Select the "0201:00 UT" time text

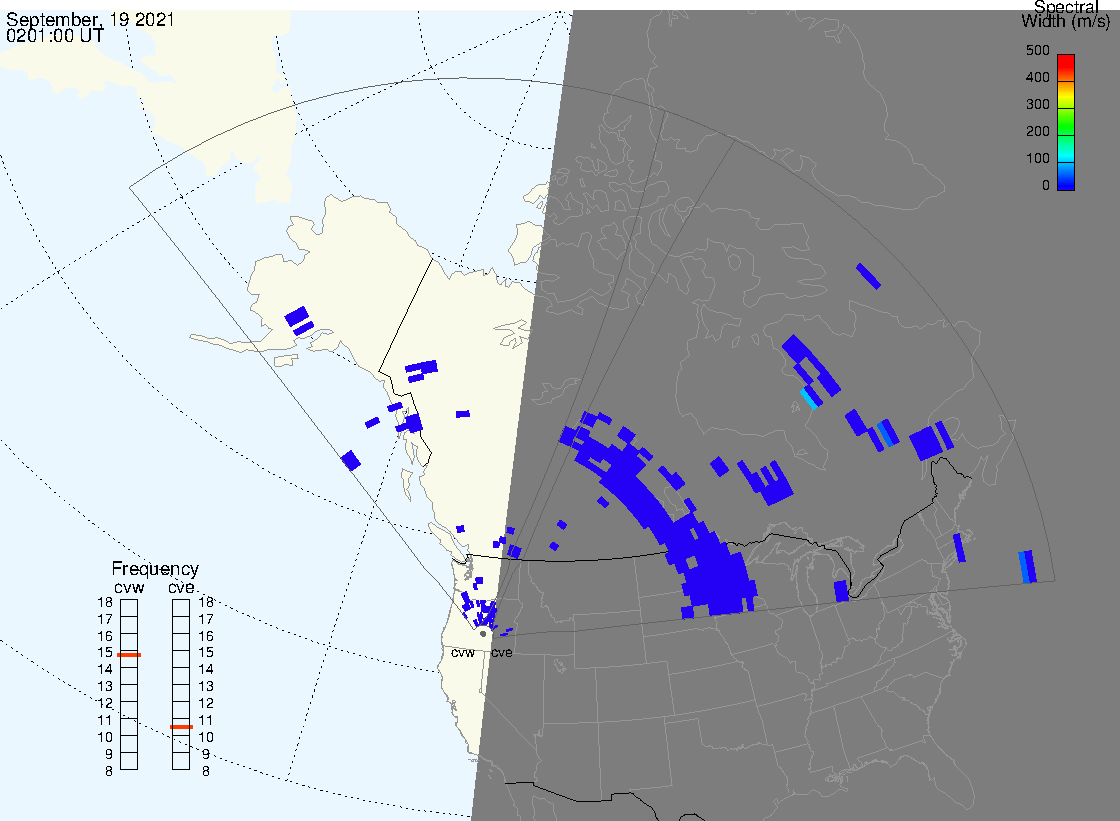tap(55, 35)
